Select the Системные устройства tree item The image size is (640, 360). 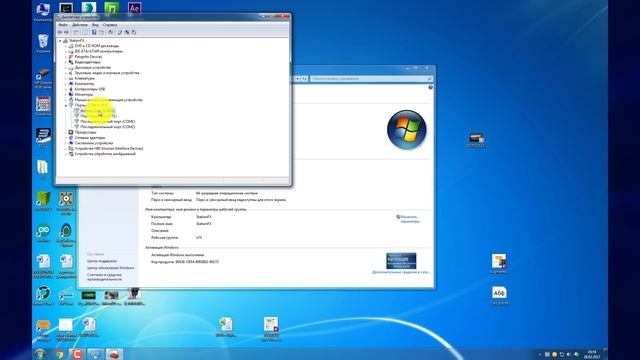tap(94, 143)
